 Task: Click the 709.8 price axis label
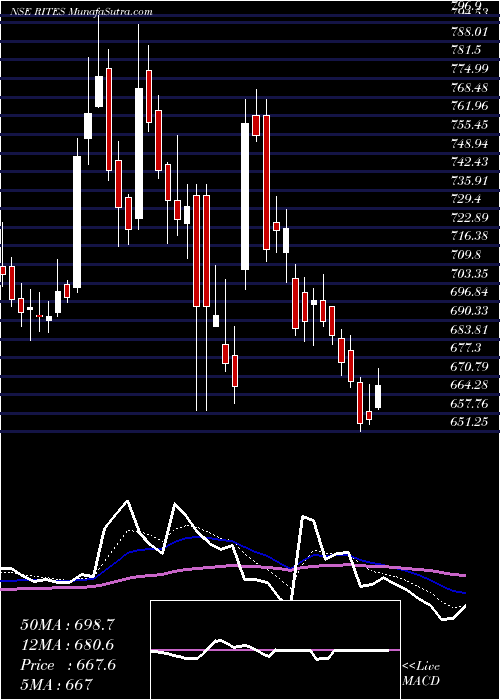pyautogui.click(x=465, y=255)
